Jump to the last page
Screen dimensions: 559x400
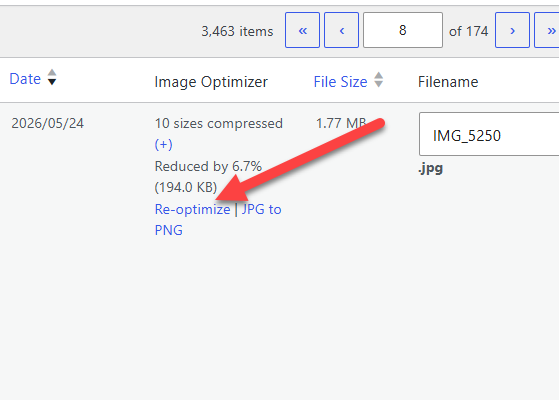[x=547, y=30]
